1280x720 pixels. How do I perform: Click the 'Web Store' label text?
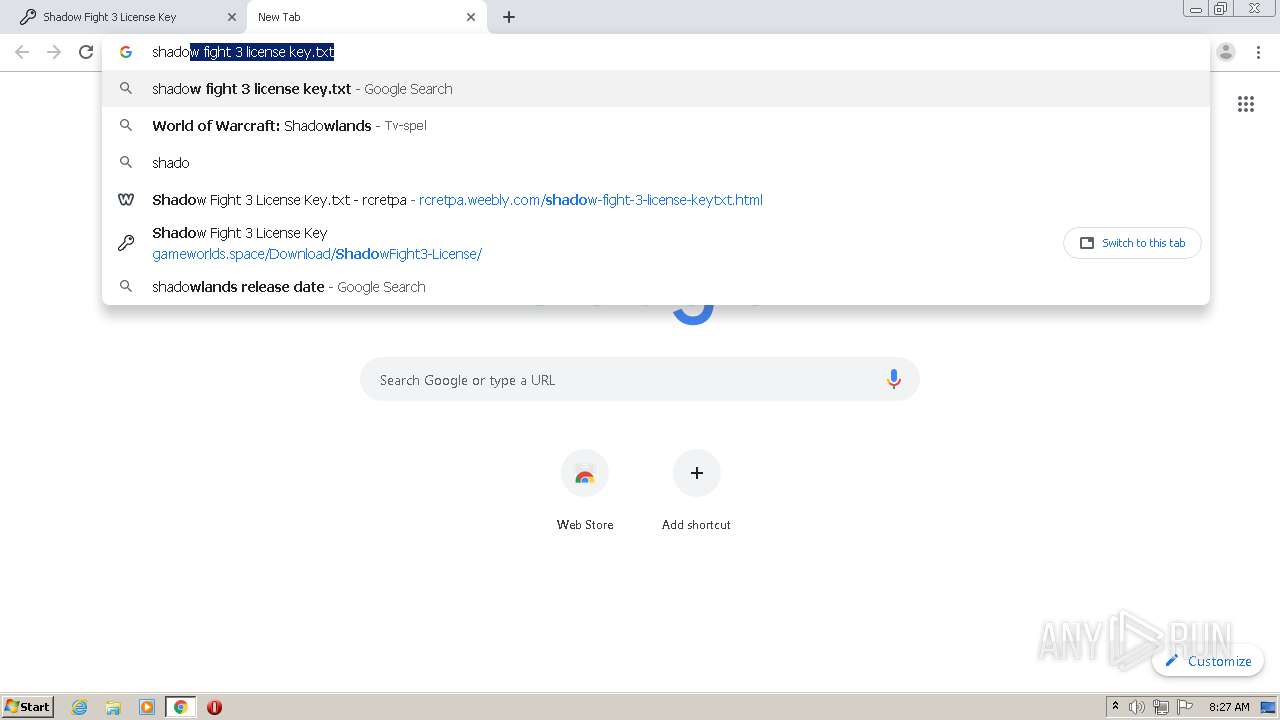(585, 525)
